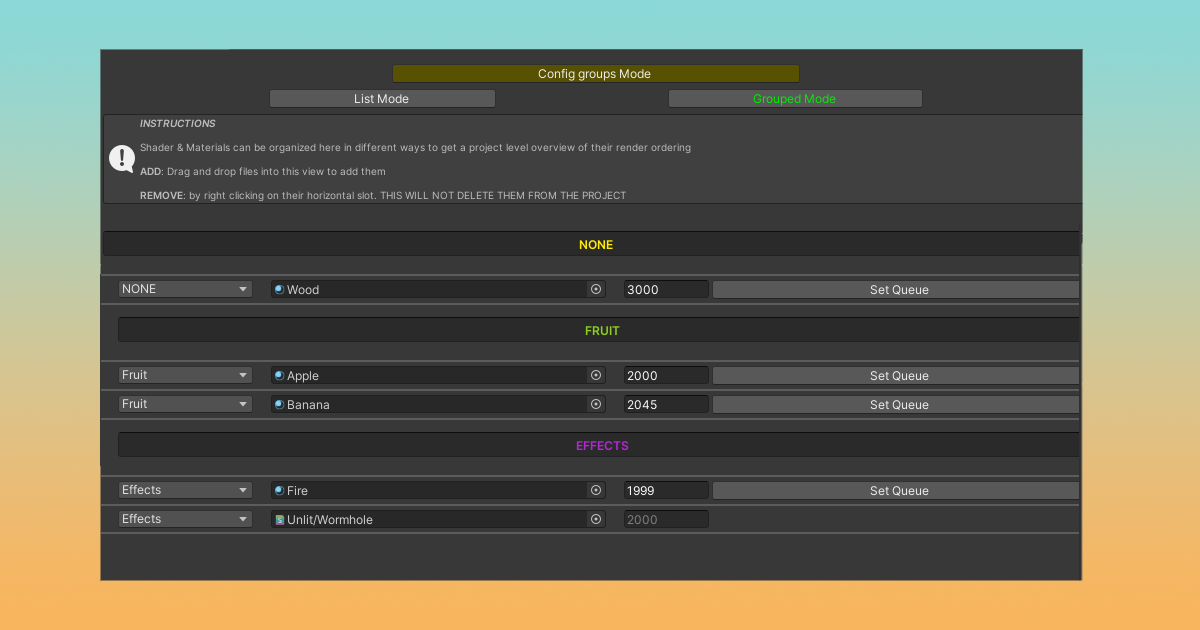Click the Apple material sphere icon
Viewport: 1200px width, 630px height.
pyautogui.click(x=280, y=375)
